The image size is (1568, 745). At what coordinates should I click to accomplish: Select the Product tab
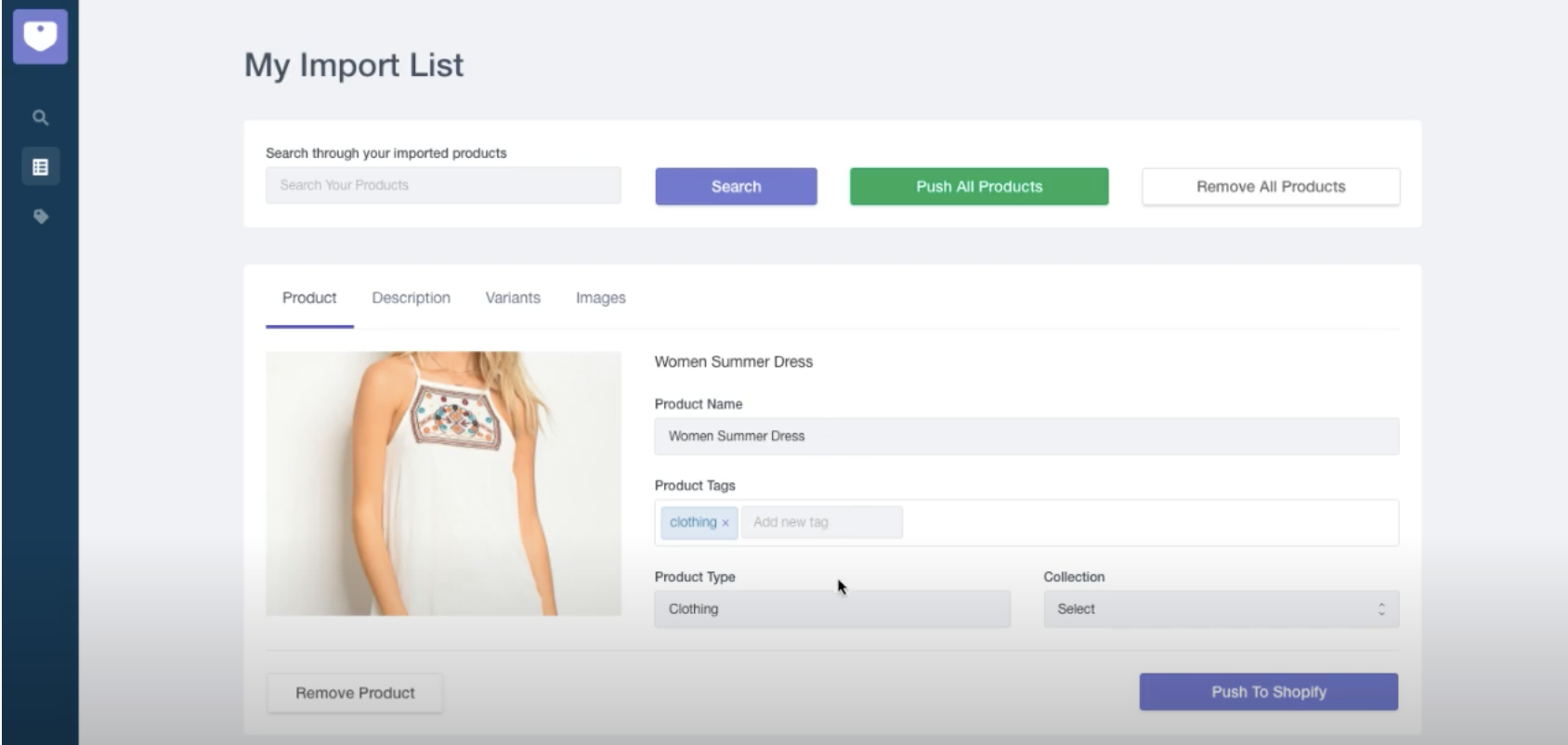[x=309, y=298]
